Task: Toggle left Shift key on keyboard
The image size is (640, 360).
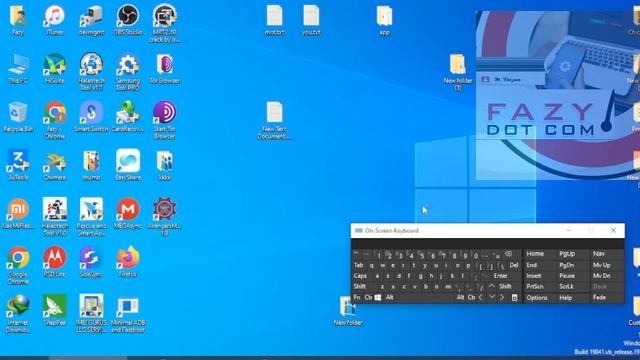Action: click(x=360, y=287)
